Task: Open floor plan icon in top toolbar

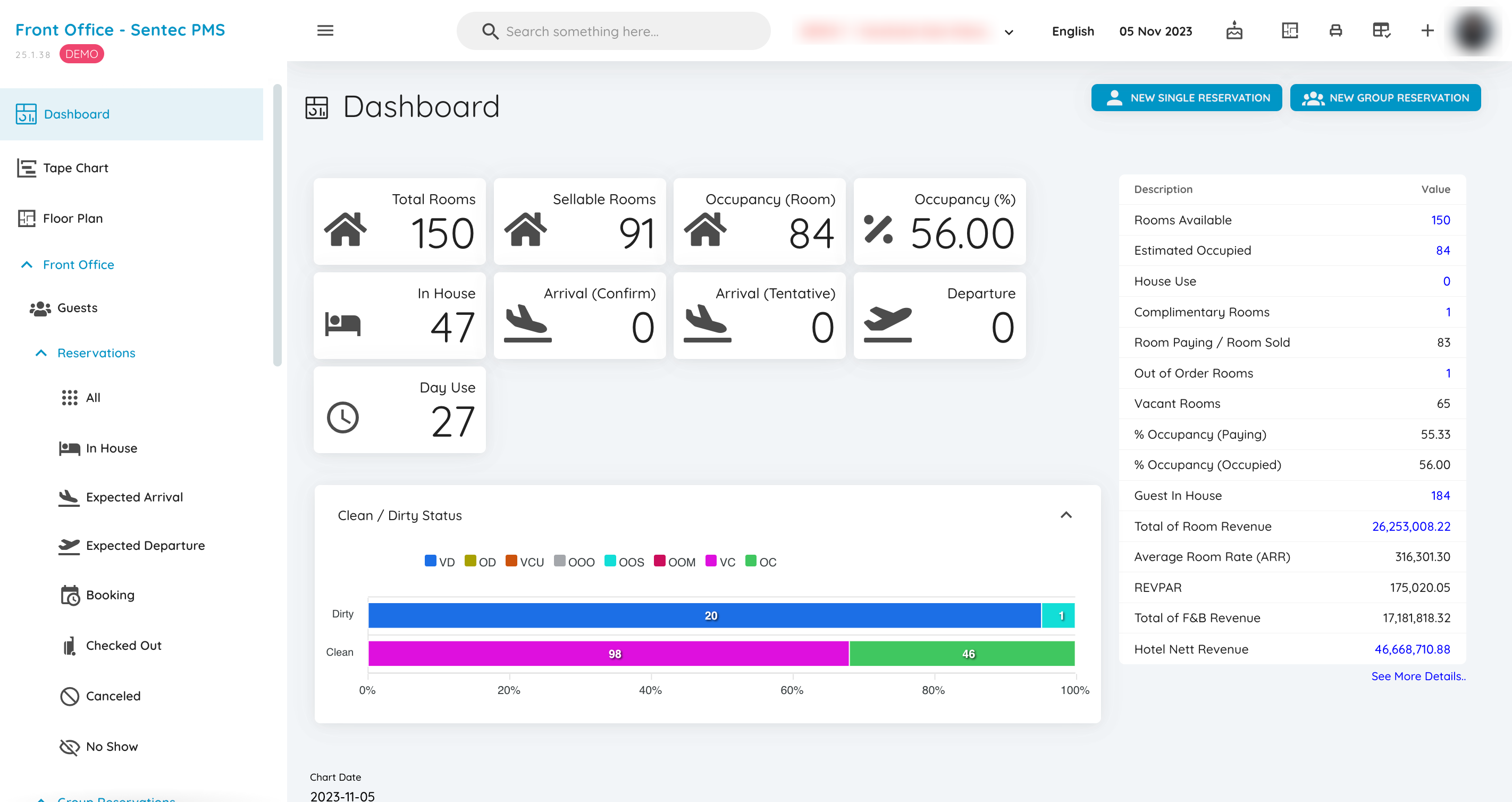Action: [x=1290, y=30]
